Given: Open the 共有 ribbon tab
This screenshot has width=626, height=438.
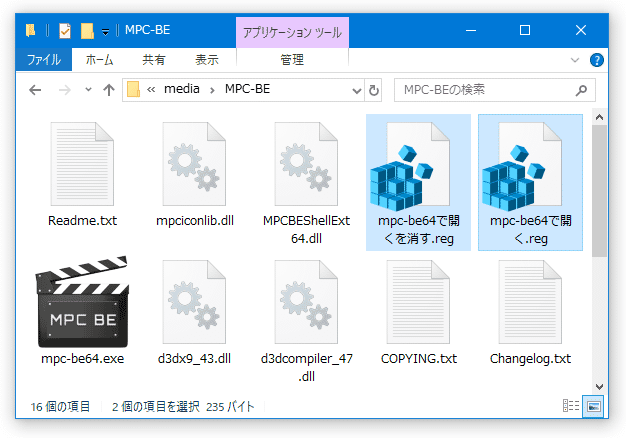Looking at the screenshot, I should coord(154,60).
